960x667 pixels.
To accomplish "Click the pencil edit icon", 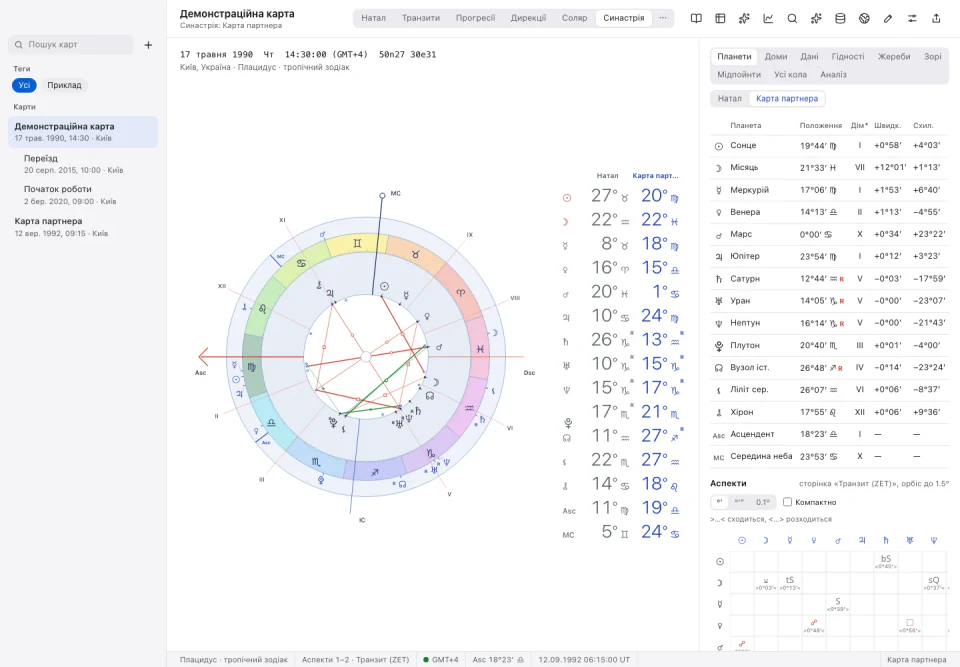I will (888, 18).
